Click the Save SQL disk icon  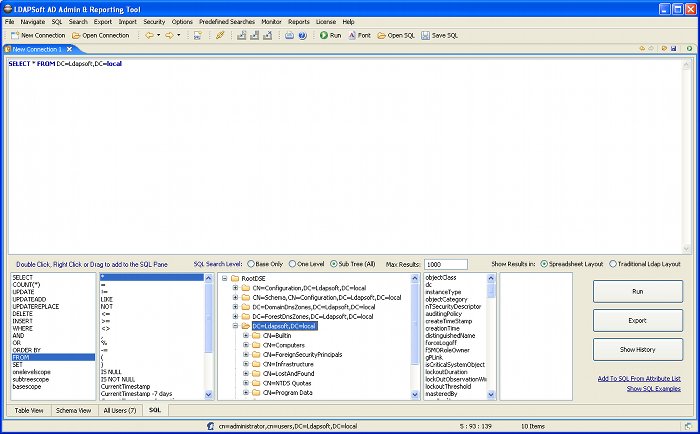(x=427, y=35)
